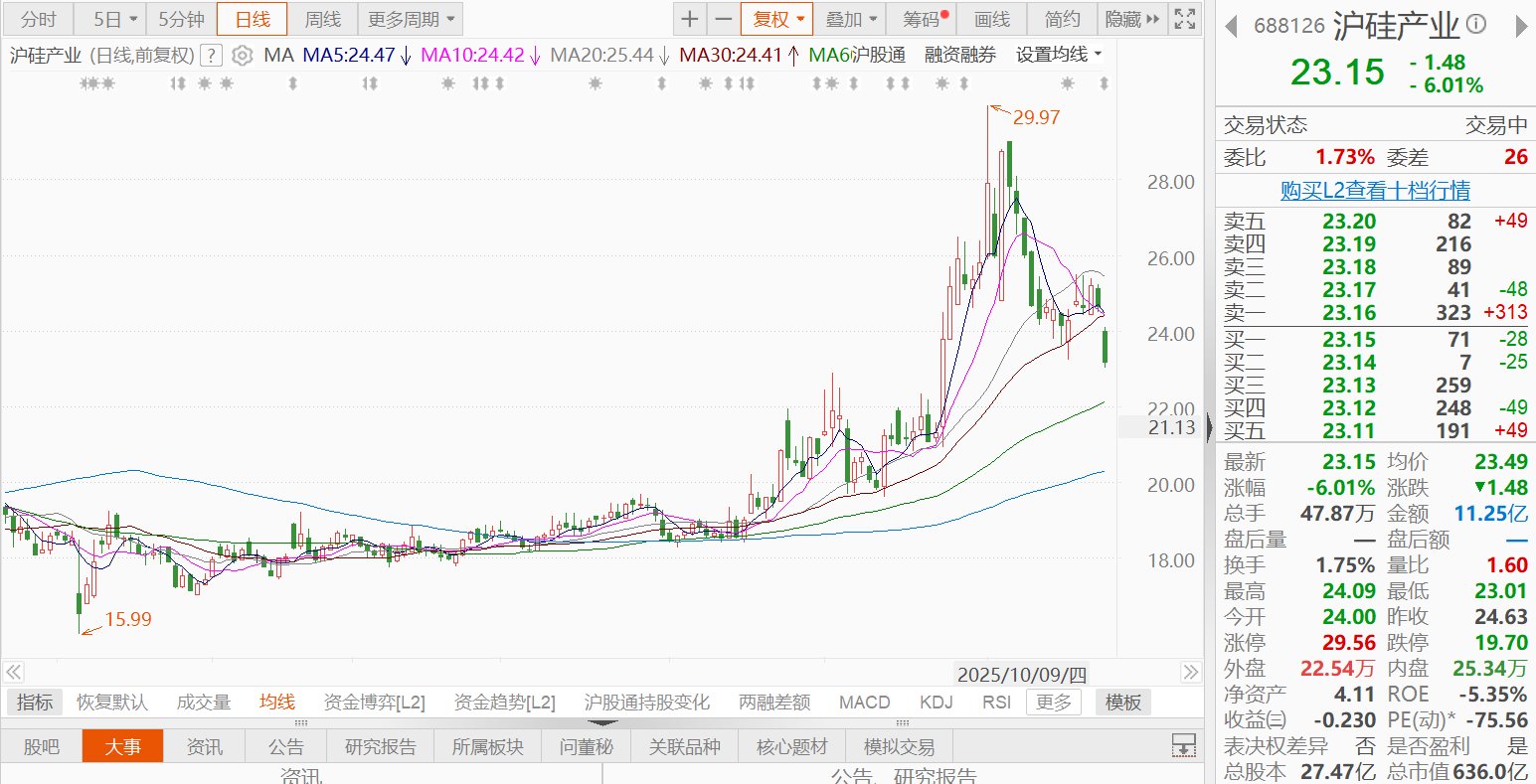Click the 恢复默认 button
This screenshot has width=1536, height=784.
pyautogui.click(x=112, y=703)
